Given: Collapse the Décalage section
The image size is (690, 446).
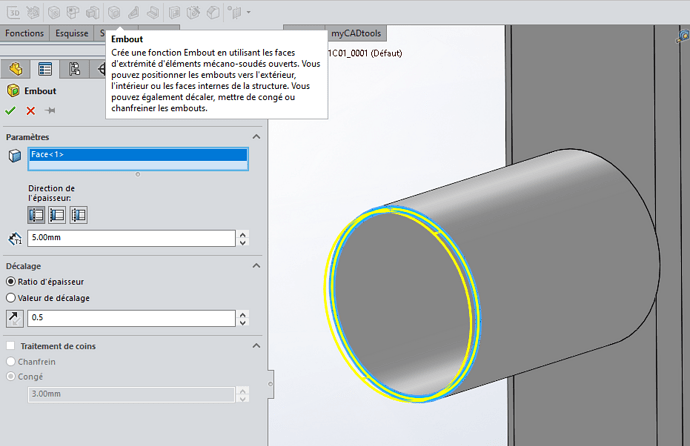Looking at the screenshot, I should 256,266.
